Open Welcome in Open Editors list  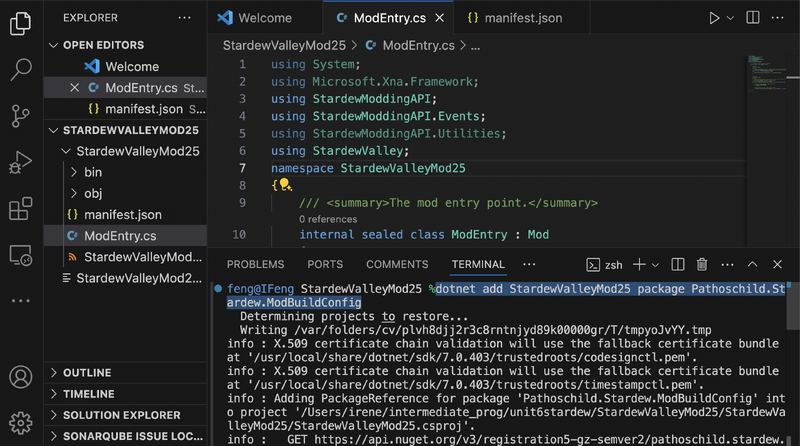coord(125,66)
